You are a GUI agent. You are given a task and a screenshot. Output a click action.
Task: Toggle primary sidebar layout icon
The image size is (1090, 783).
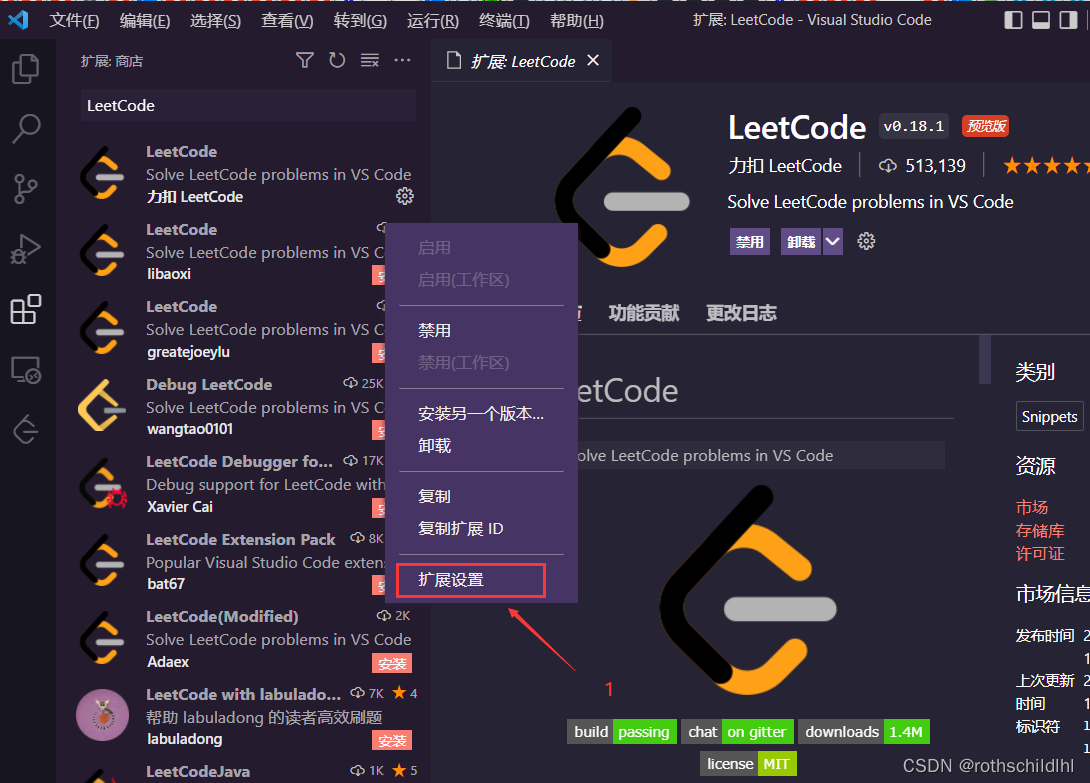click(1013, 20)
